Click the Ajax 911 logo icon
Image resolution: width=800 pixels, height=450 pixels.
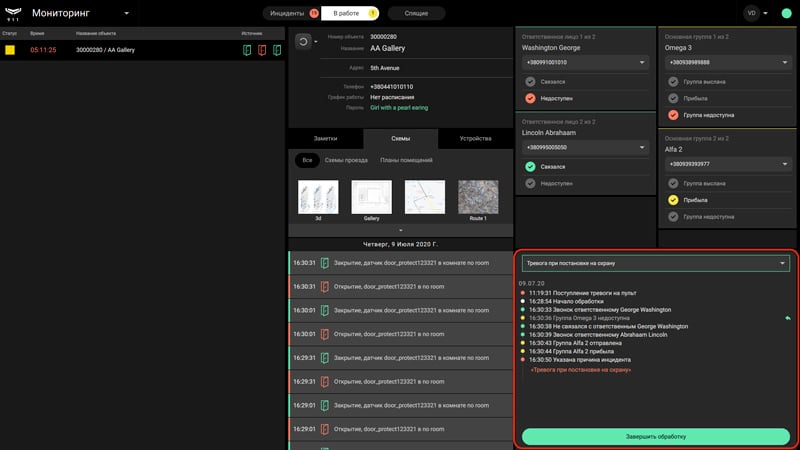coord(13,14)
